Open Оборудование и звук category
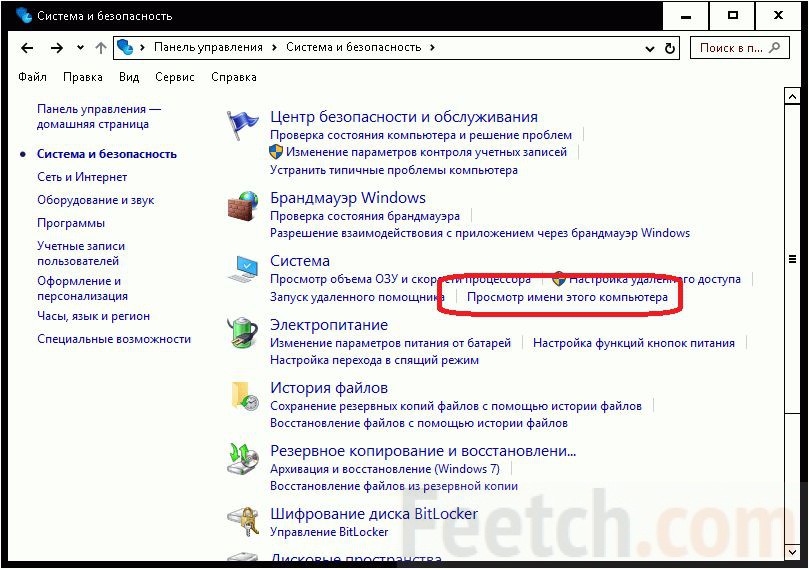This screenshot has height=569, width=809. click(x=95, y=200)
